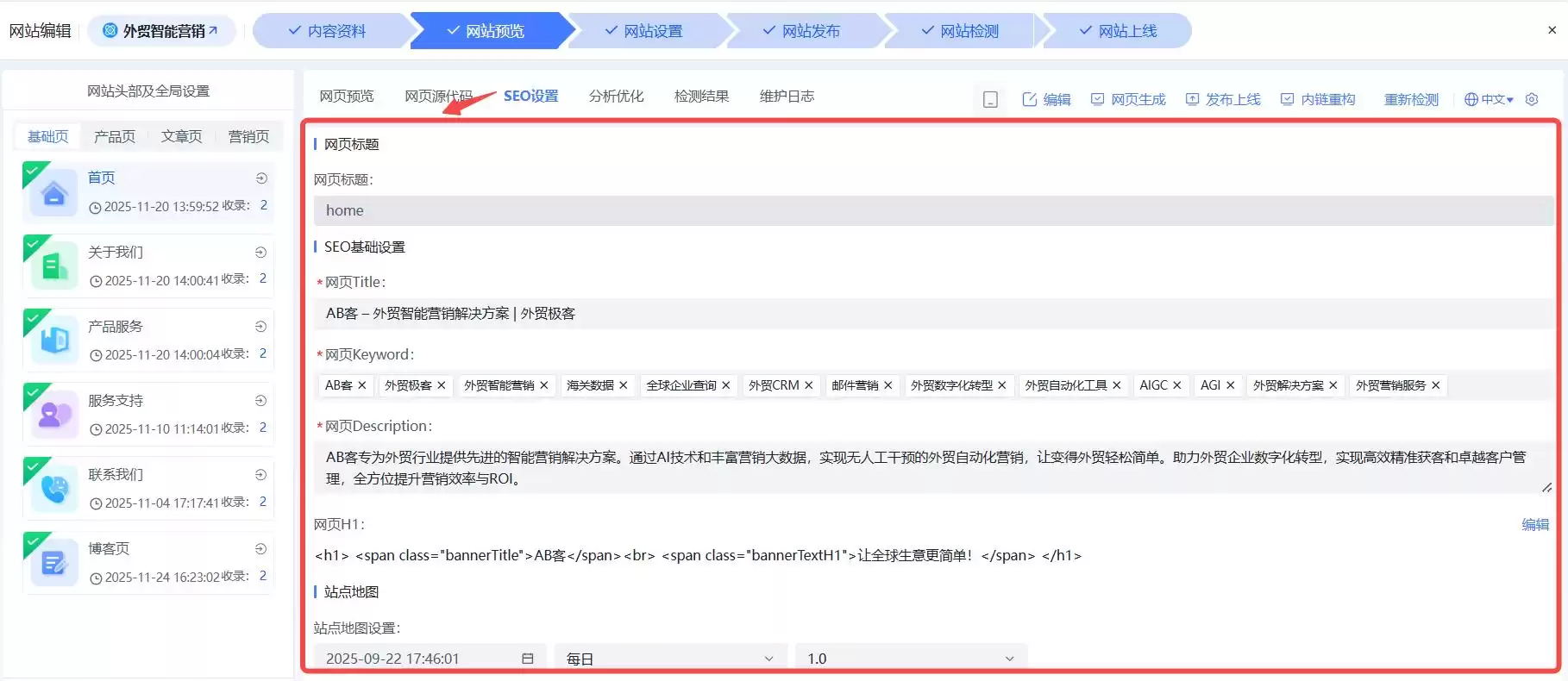Go to 网站上线 step
This screenshot has height=681, width=1568.
[1118, 31]
